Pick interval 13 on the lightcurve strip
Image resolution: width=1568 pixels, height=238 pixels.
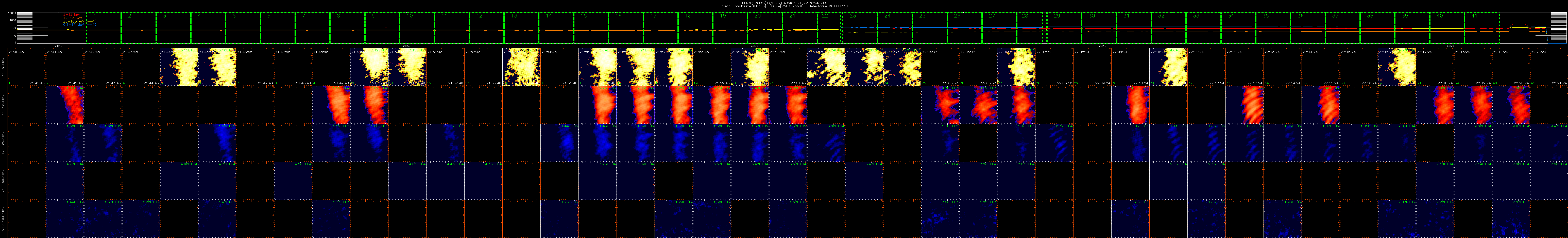[522, 28]
